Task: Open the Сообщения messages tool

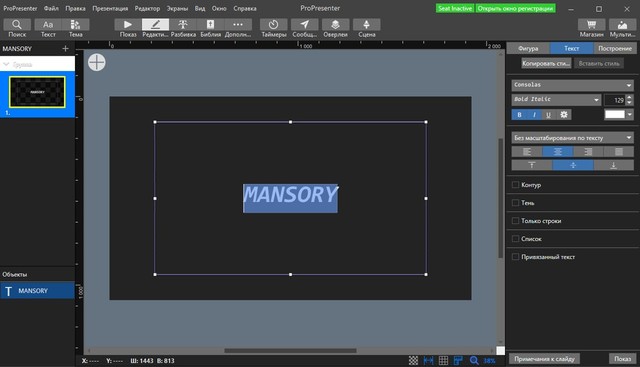Action: [304, 24]
